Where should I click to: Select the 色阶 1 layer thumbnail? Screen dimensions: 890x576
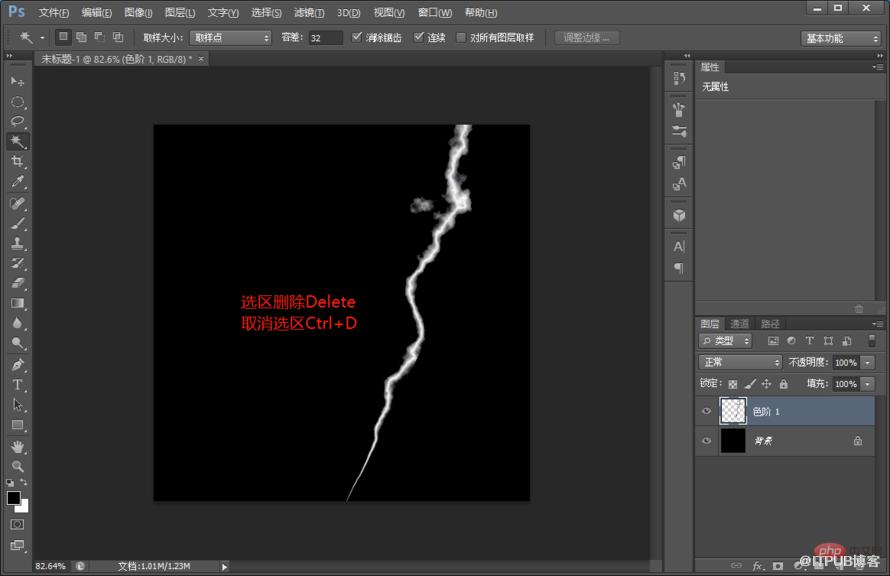pos(733,411)
